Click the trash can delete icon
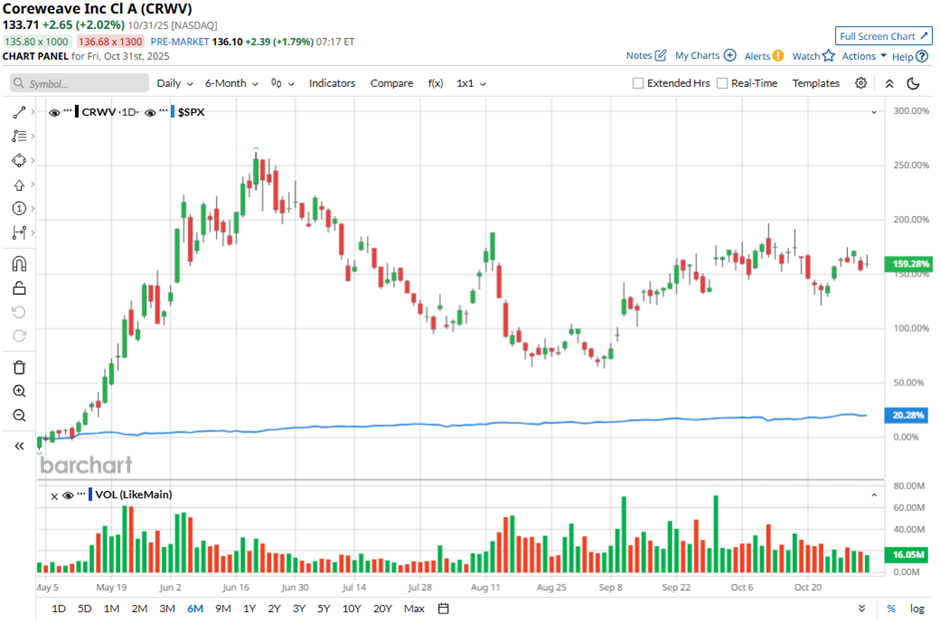940x633 pixels. (19, 367)
